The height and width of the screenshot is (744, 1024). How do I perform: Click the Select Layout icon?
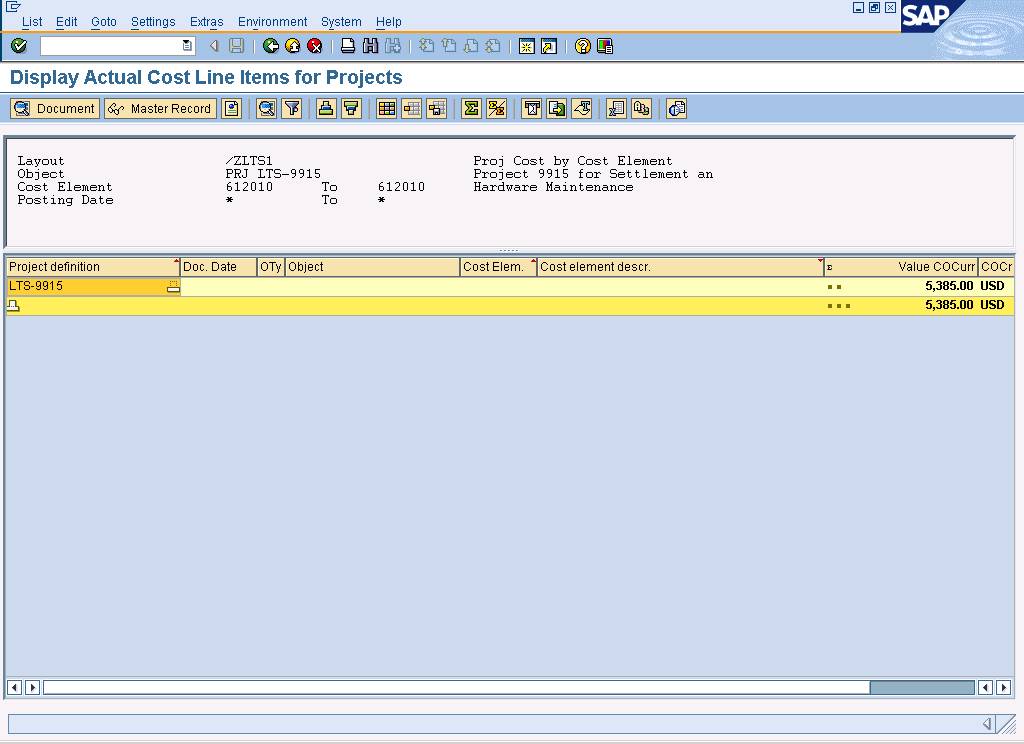pyautogui.click(x=411, y=108)
